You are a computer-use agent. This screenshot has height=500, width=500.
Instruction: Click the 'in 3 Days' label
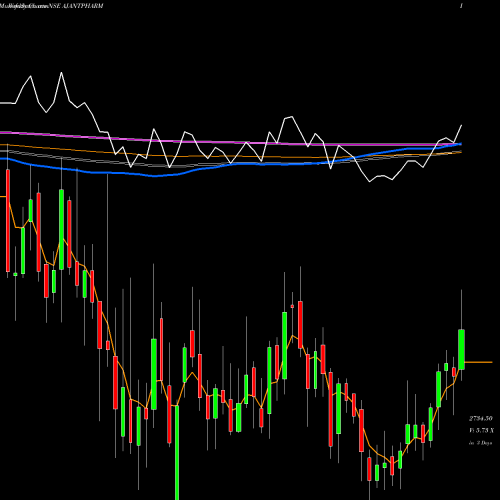480,443
